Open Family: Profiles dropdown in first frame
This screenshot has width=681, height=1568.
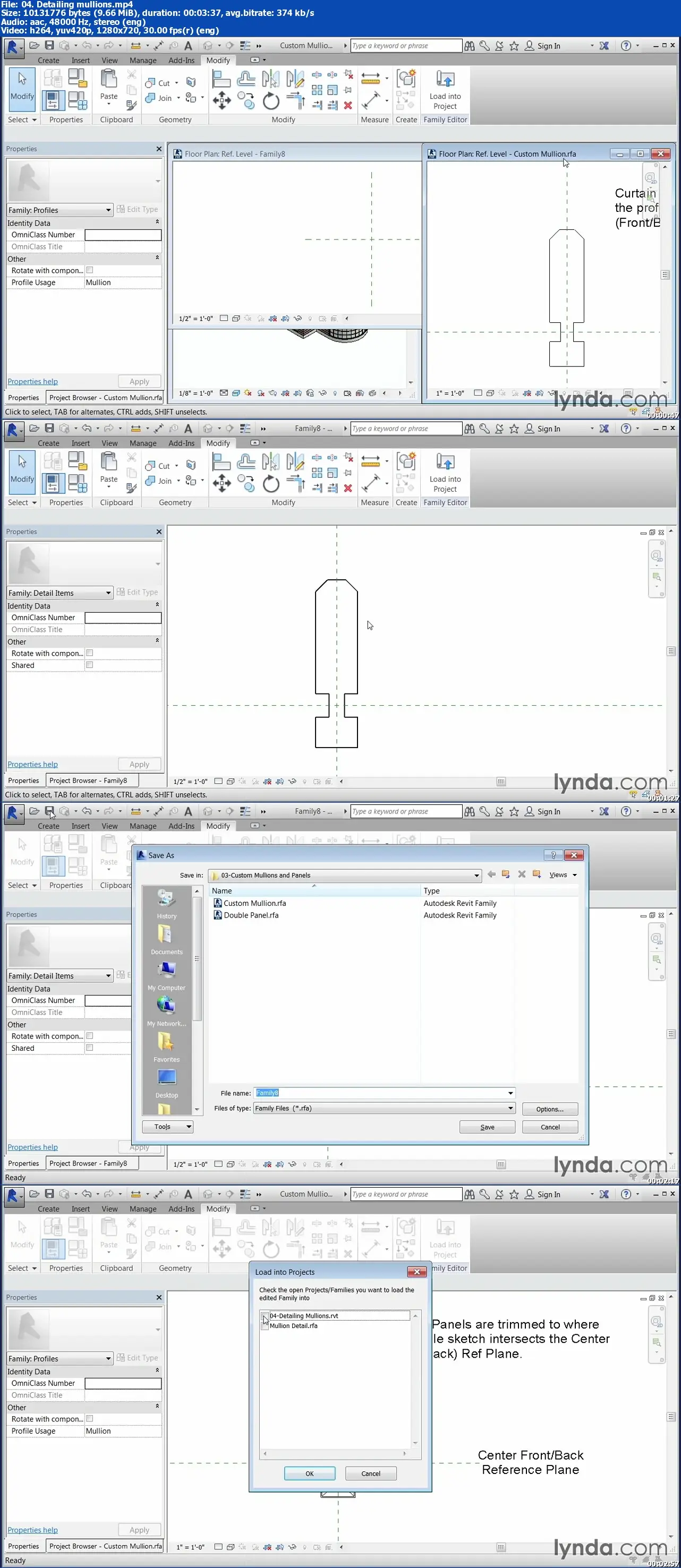point(59,210)
